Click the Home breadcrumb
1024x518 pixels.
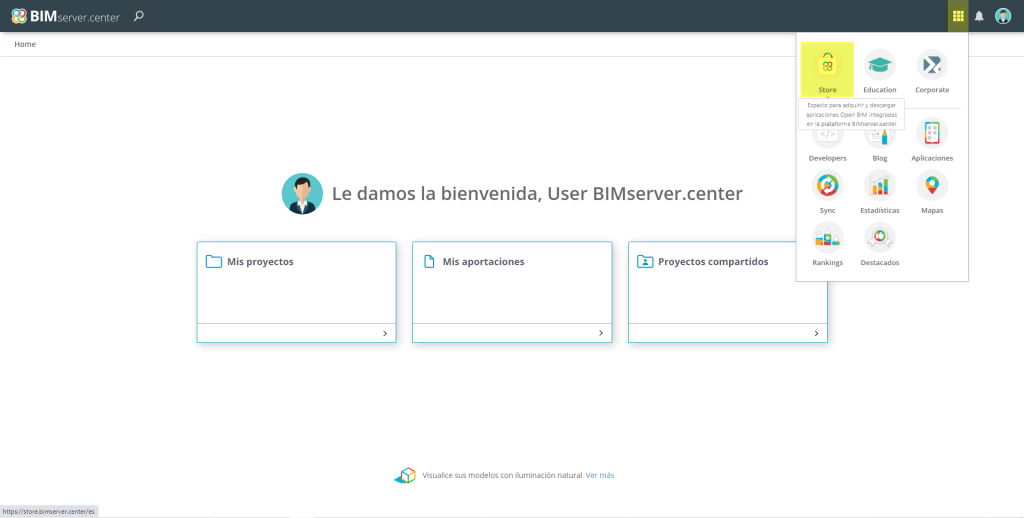tap(25, 44)
